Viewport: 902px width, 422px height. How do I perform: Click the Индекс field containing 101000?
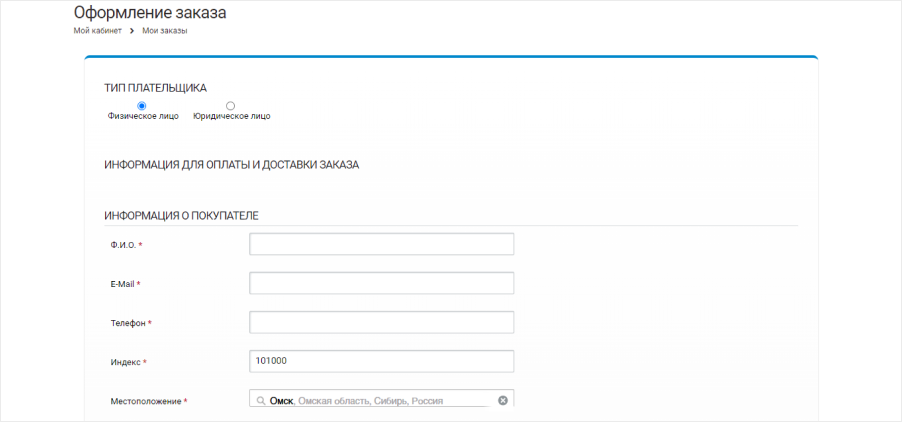(x=381, y=361)
